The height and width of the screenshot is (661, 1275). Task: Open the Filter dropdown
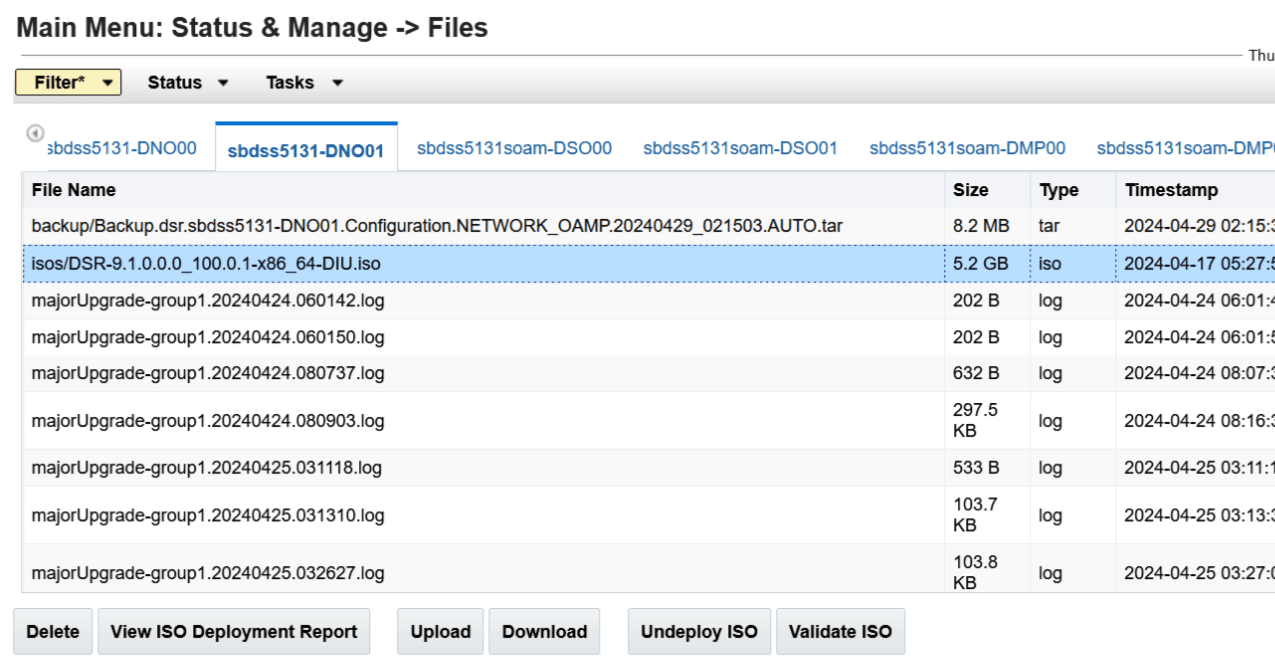point(67,82)
